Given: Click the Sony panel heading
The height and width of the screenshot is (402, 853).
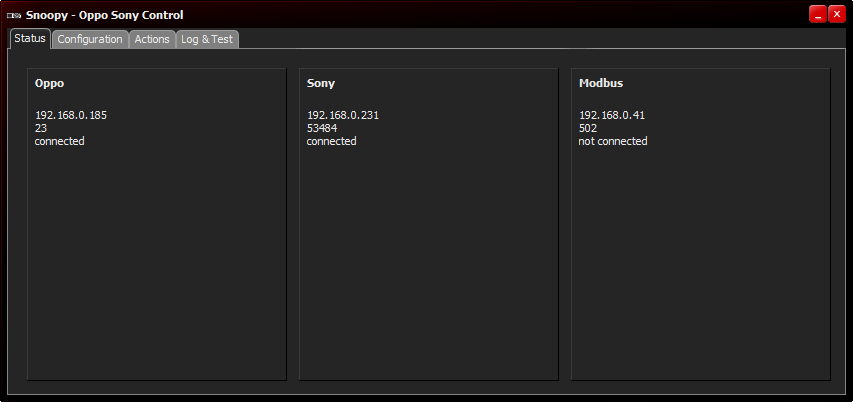Looking at the screenshot, I should click(x=321, y=83).
